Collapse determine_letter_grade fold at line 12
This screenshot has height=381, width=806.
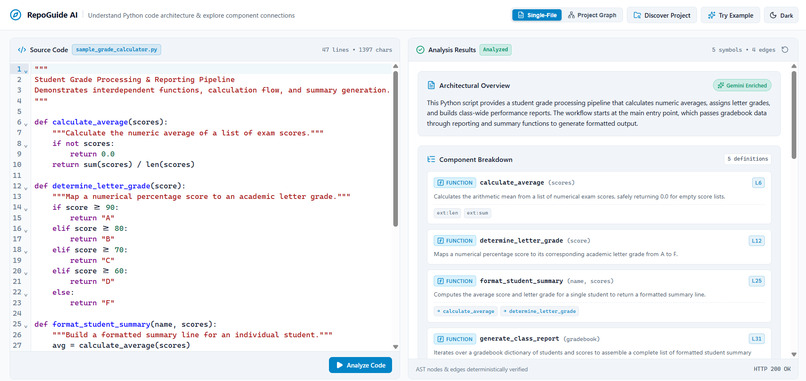click(26, 187)
